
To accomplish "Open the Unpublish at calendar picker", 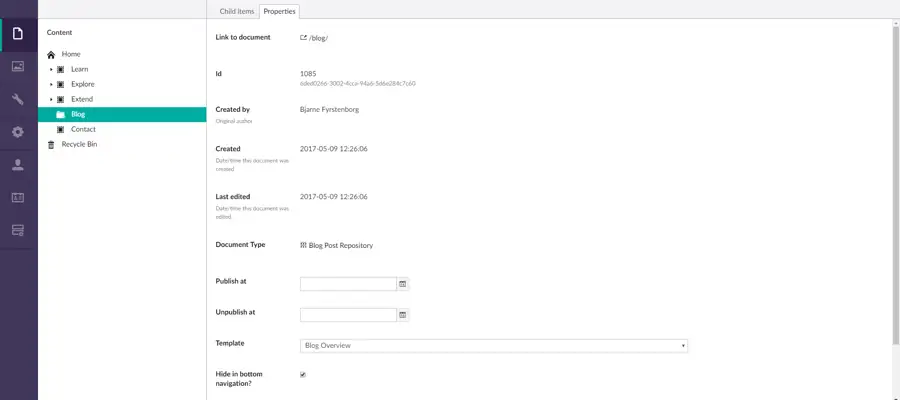I will (x=403, y=314).
